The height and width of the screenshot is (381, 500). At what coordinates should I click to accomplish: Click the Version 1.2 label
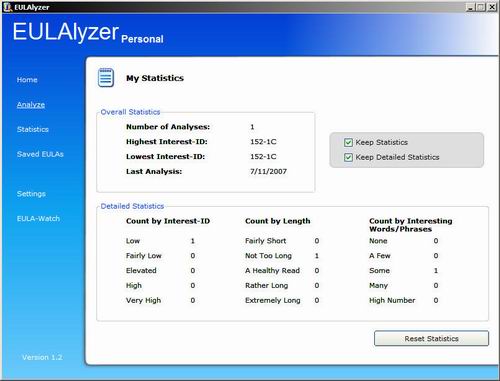[x=42, y=357]
